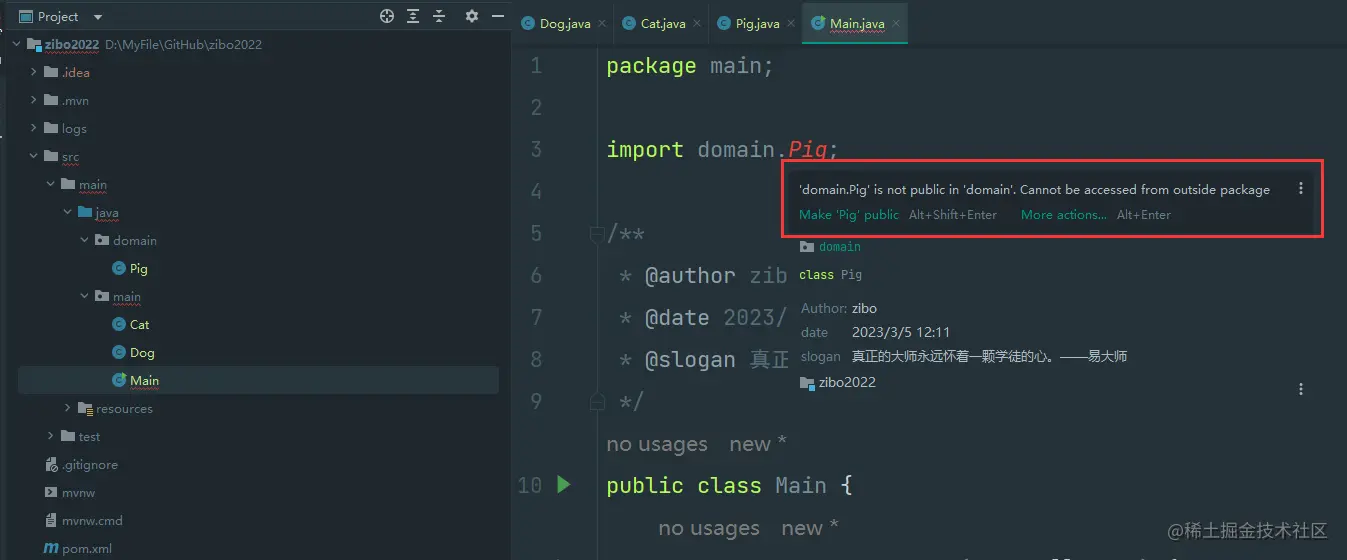
Task: Close the Cat.java tab
Action: (x=697, y=24)
